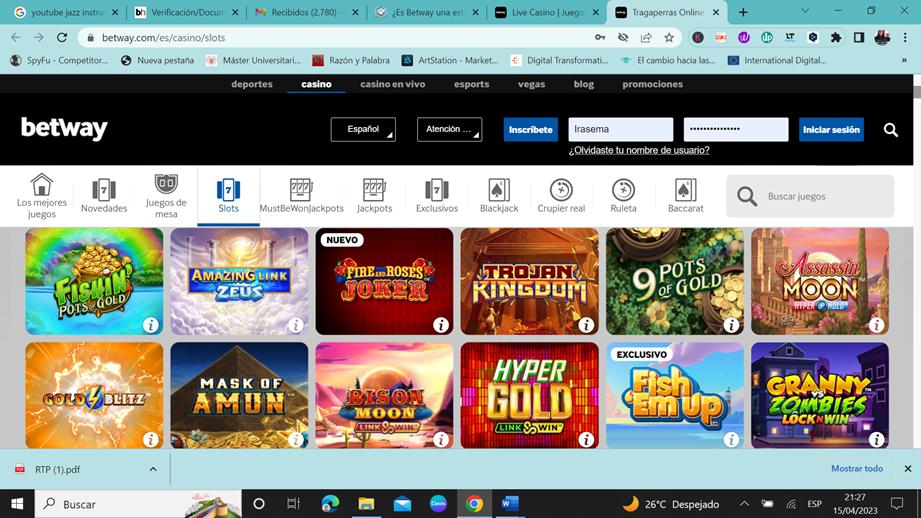Viewport: 921px width, 518px height.
Task: Select the casino section
Action: [x=316, y=84]
